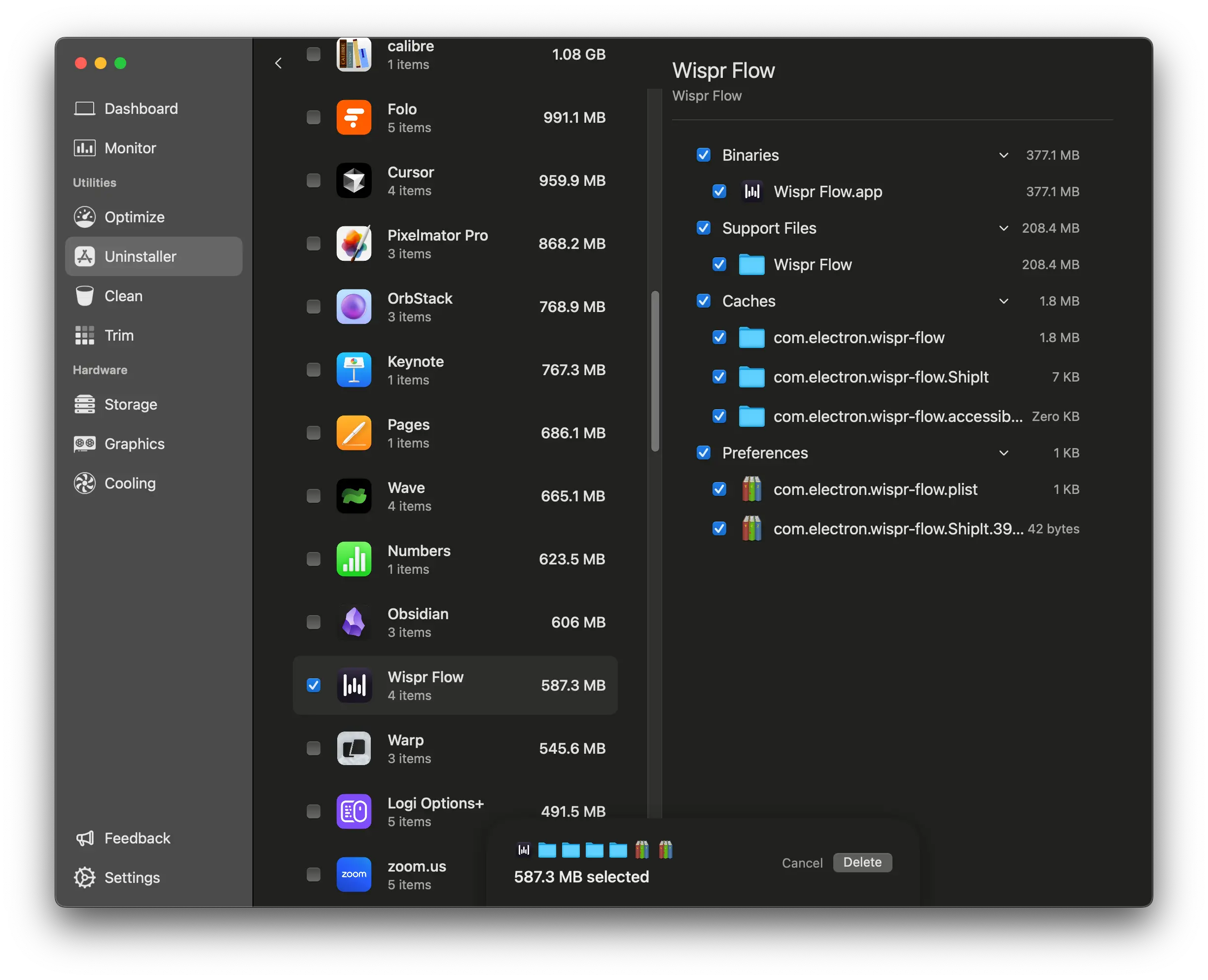
Task: Uncheck com.electron.wispr-flow.plist checkbox
Action: (x=719, y=490)
